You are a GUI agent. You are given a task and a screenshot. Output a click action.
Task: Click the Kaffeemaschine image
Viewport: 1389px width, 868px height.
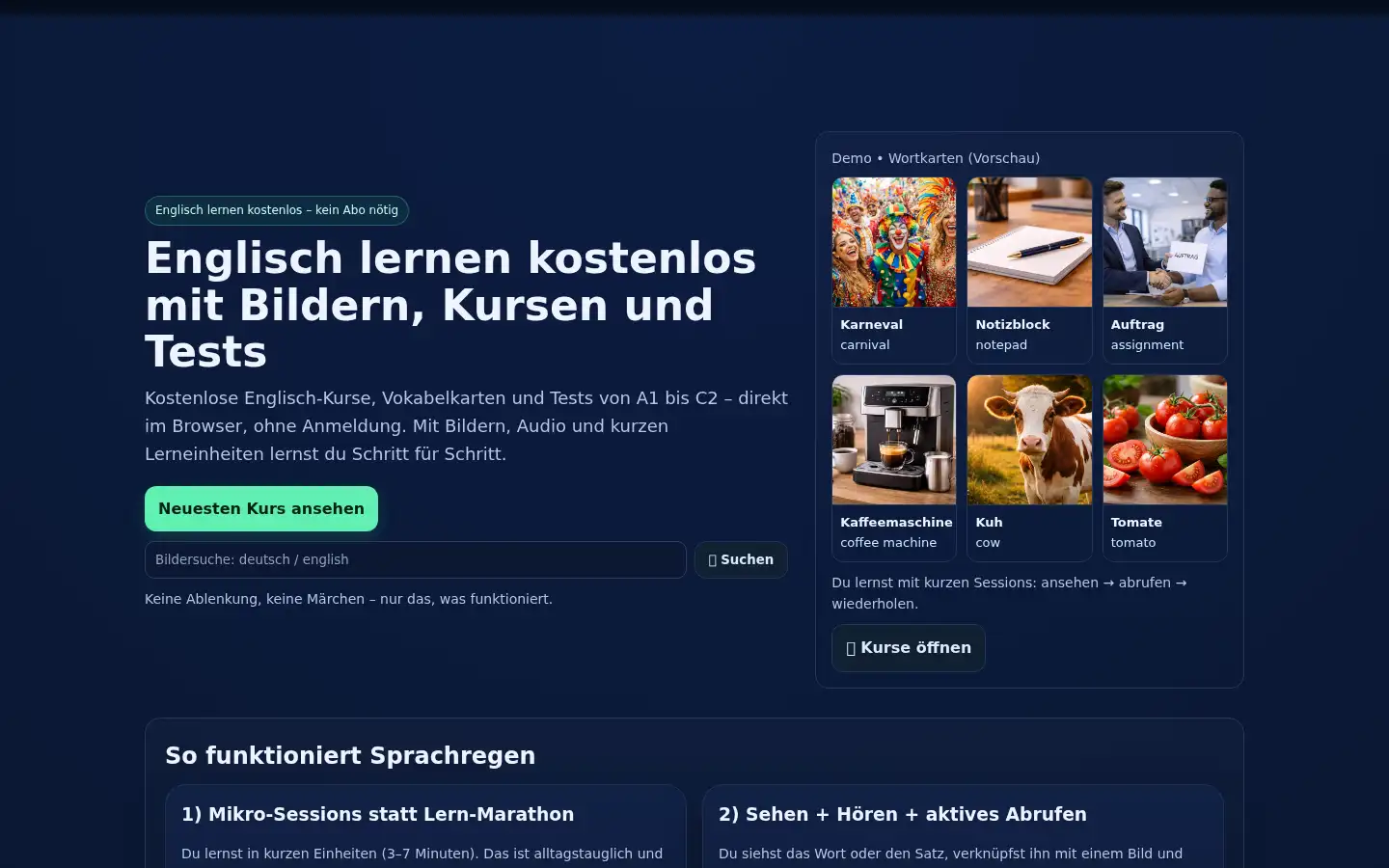[894, 440]
